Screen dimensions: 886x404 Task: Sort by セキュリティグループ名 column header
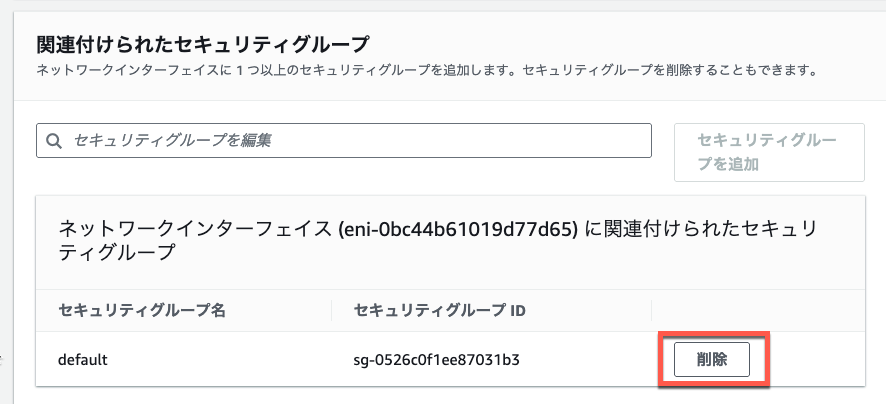(x=142, y=310)
